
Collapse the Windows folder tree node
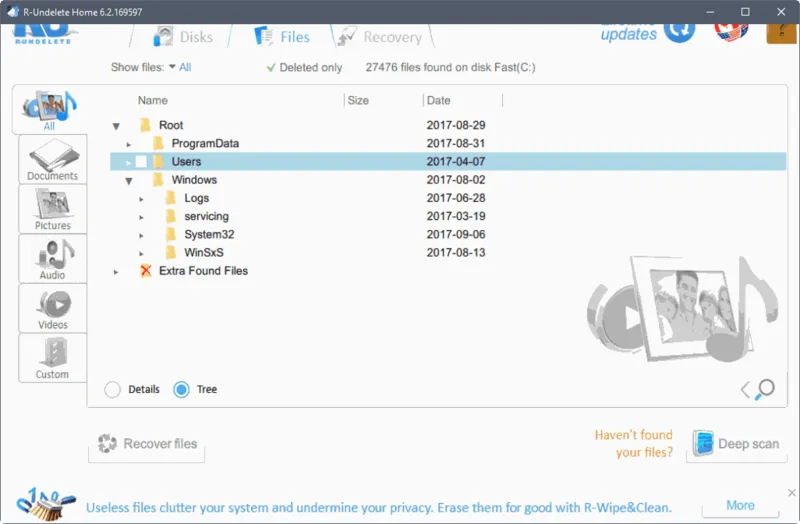[129, 181]
